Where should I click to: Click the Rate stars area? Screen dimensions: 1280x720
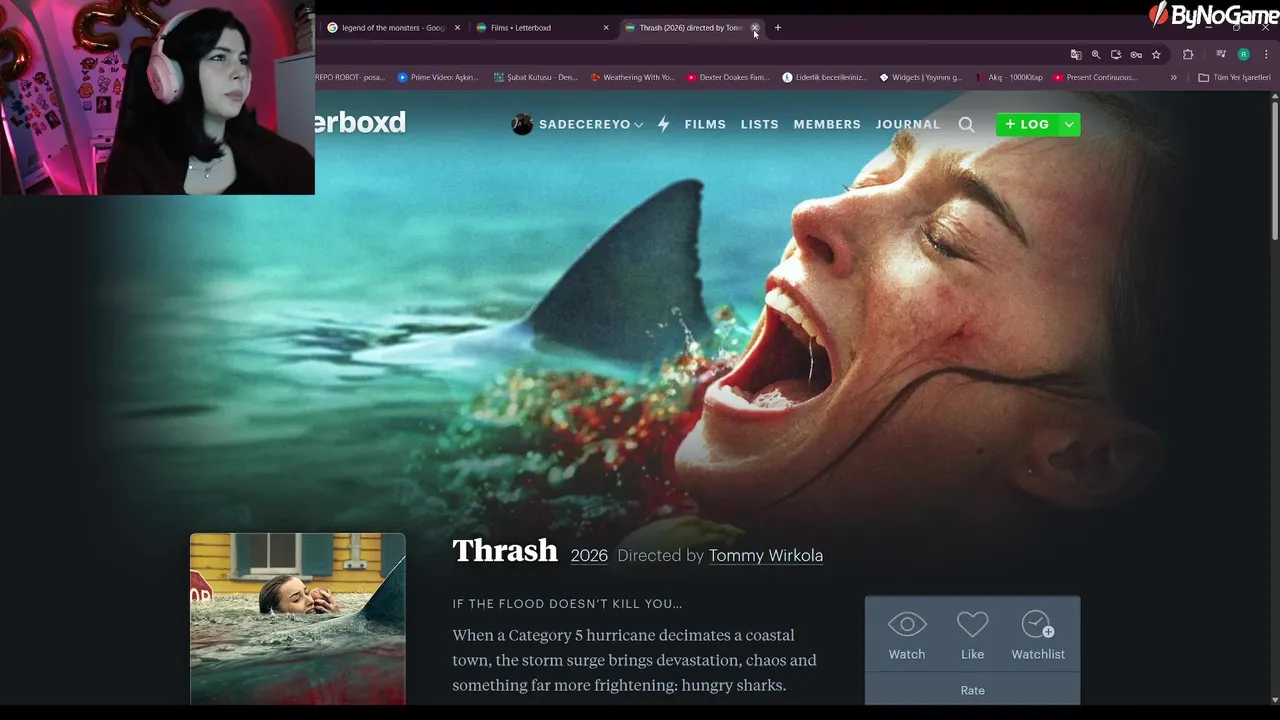click(x=972, y=690)
